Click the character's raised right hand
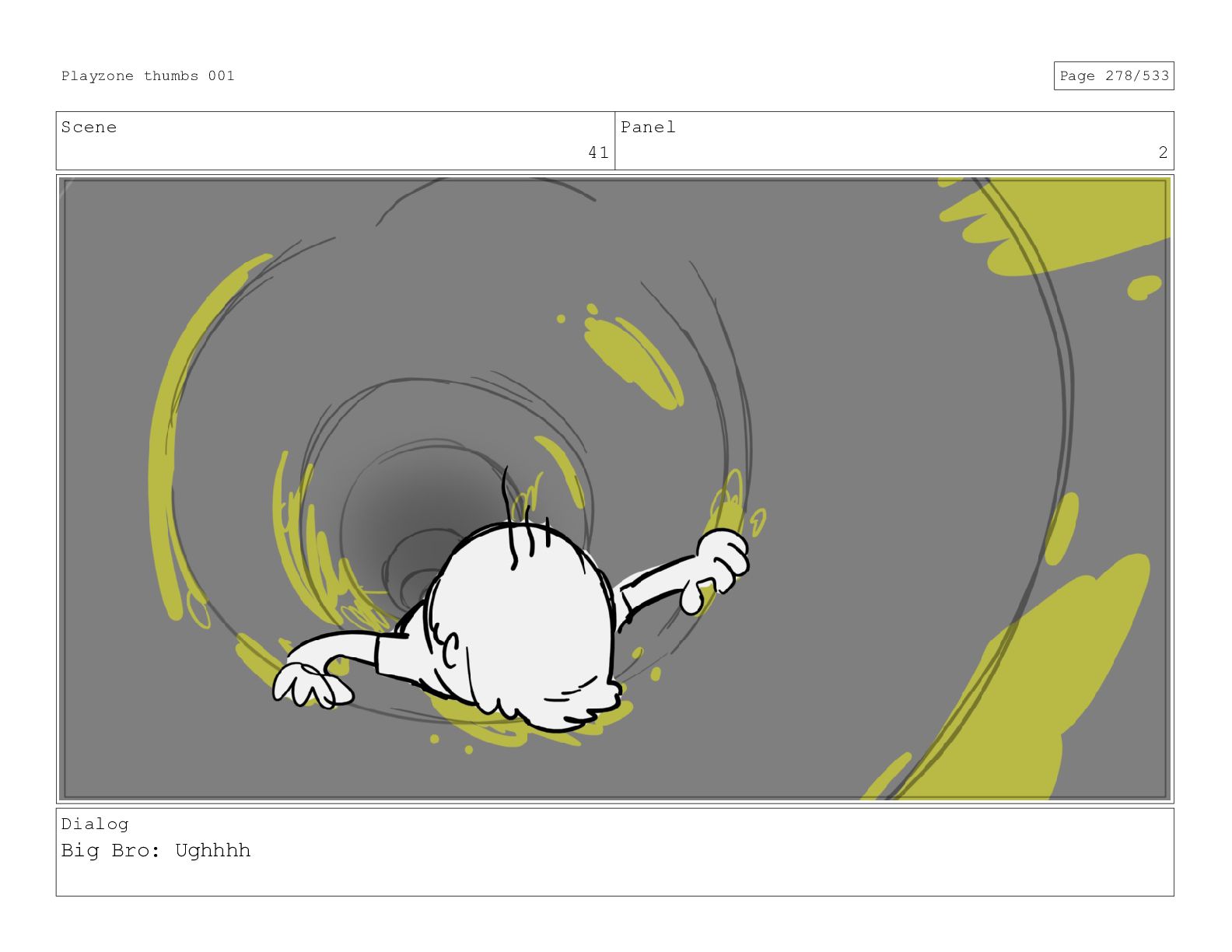The image size is (1232, 952). (721, 560)
